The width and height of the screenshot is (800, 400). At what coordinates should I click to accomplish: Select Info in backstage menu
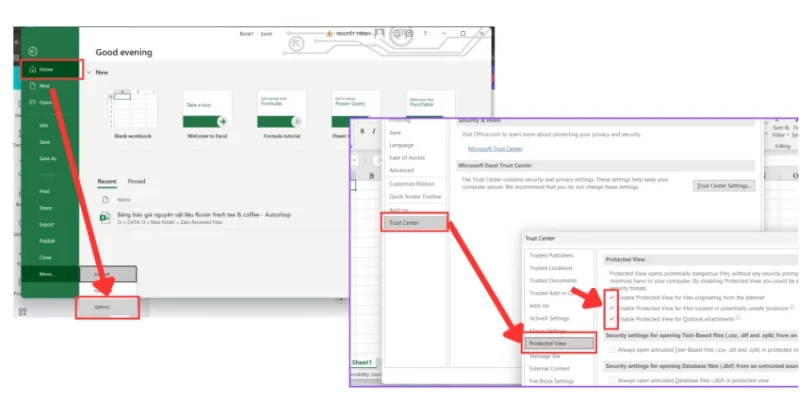tap(51, 126)
